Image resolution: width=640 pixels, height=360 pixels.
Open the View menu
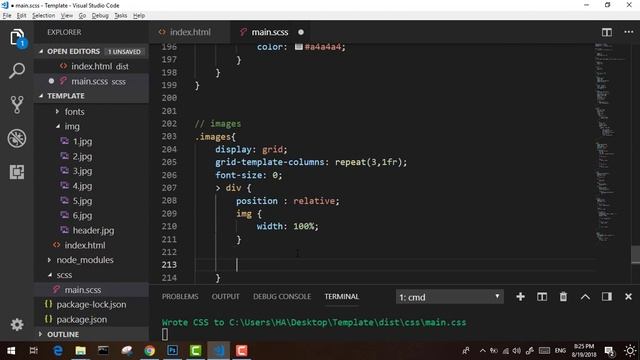click(x=67, y=16)
